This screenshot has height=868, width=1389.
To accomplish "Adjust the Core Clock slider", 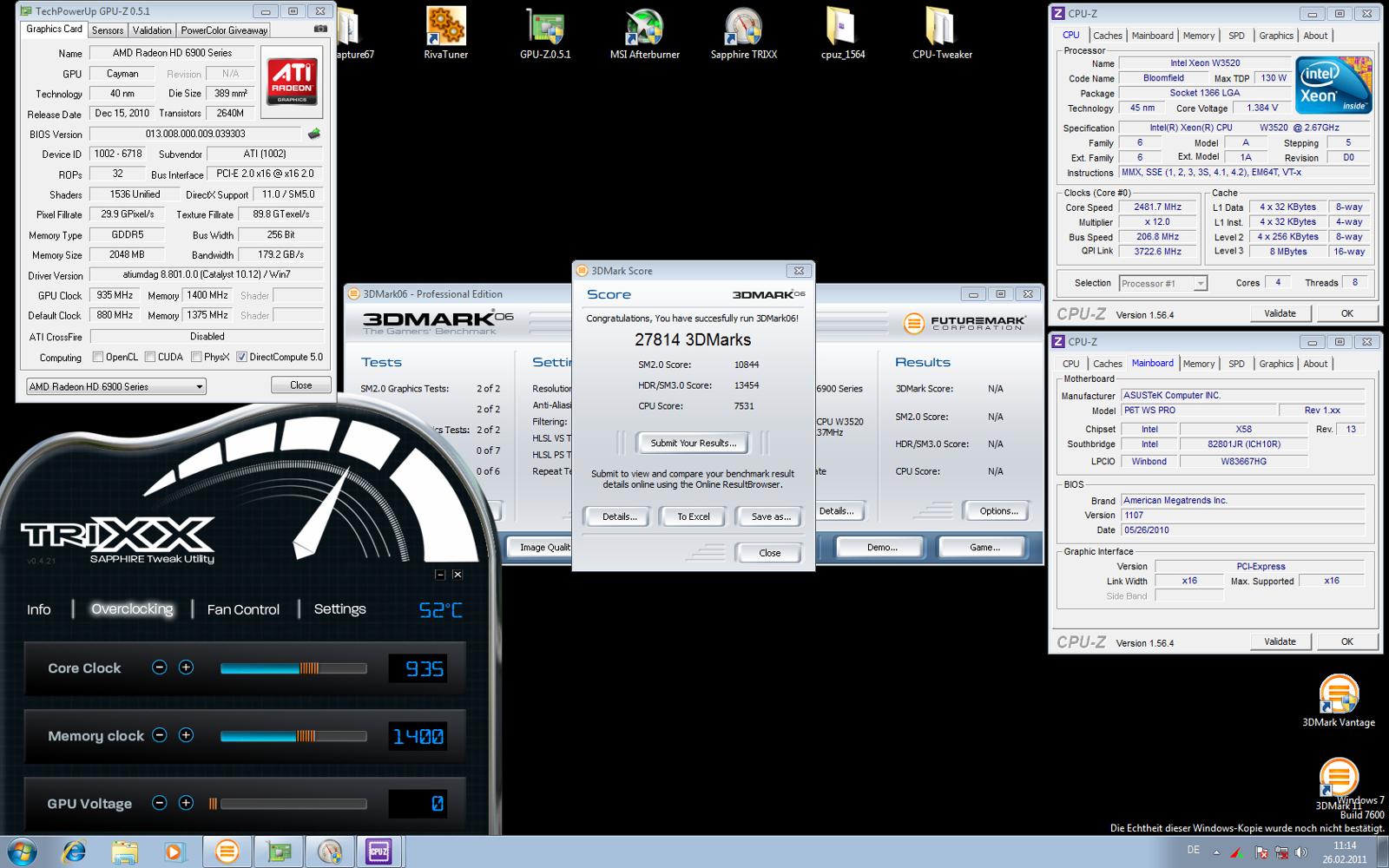I will tap(293, 667).
